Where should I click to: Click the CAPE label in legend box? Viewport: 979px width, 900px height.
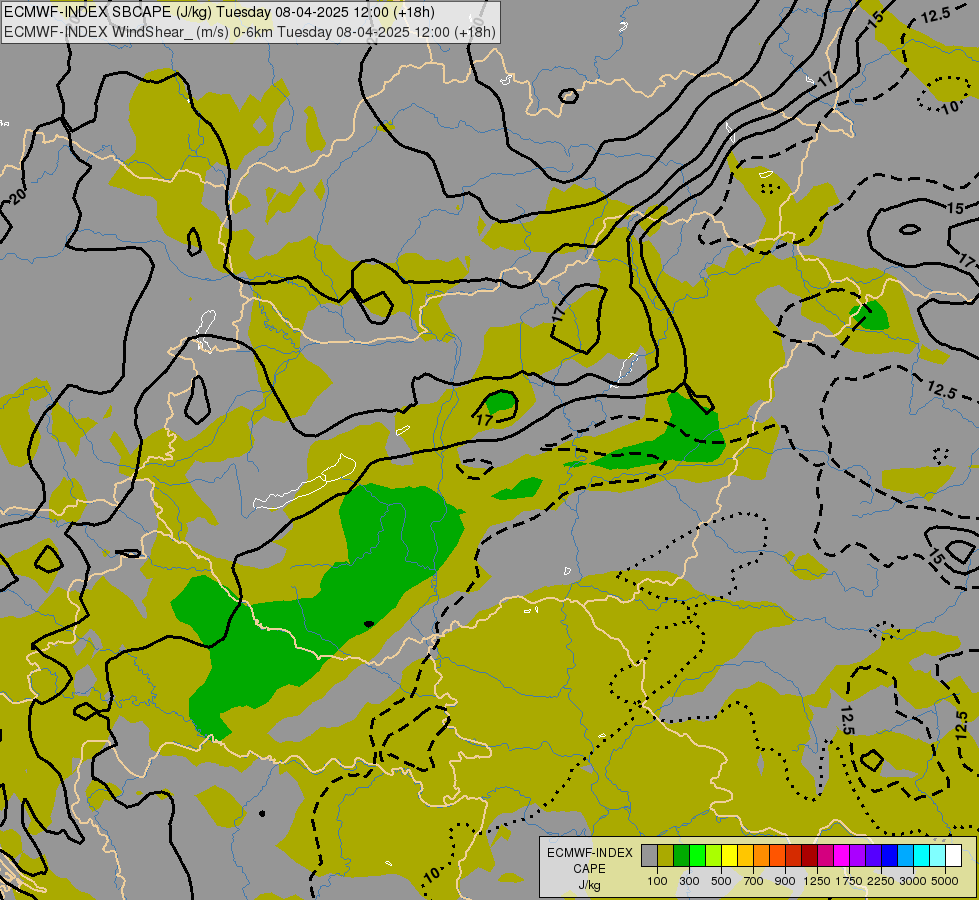(x=589, y=869)
